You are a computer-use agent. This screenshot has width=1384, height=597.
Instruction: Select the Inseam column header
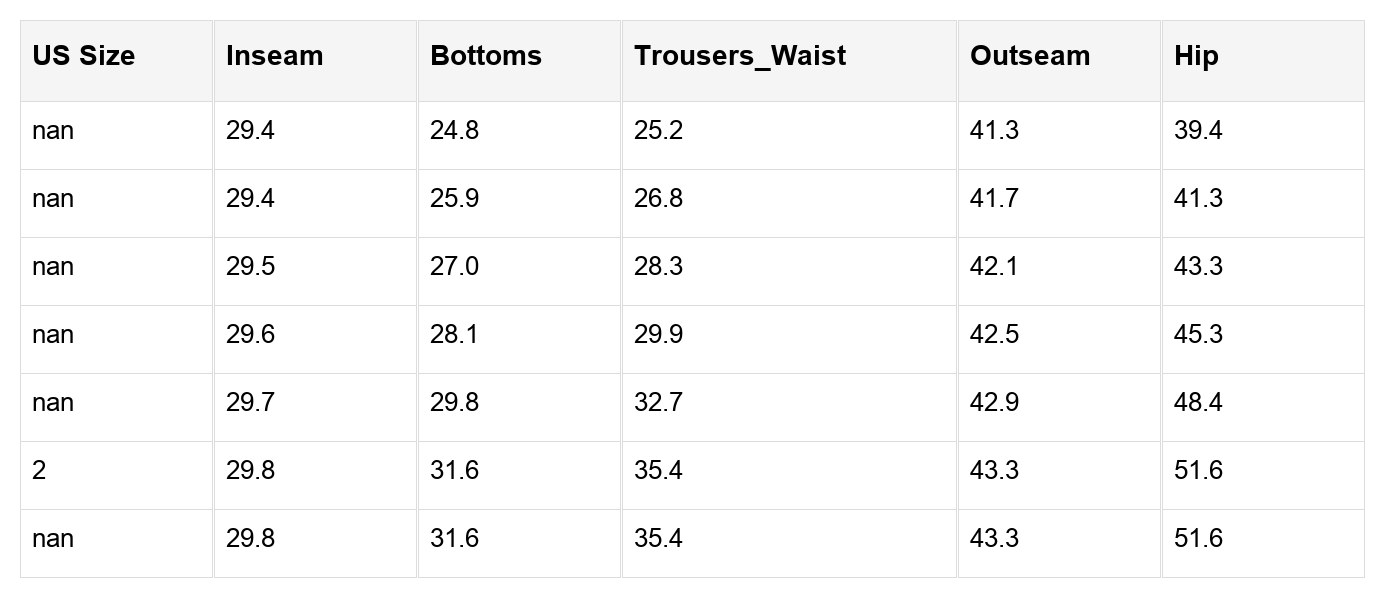coord(275,56)
